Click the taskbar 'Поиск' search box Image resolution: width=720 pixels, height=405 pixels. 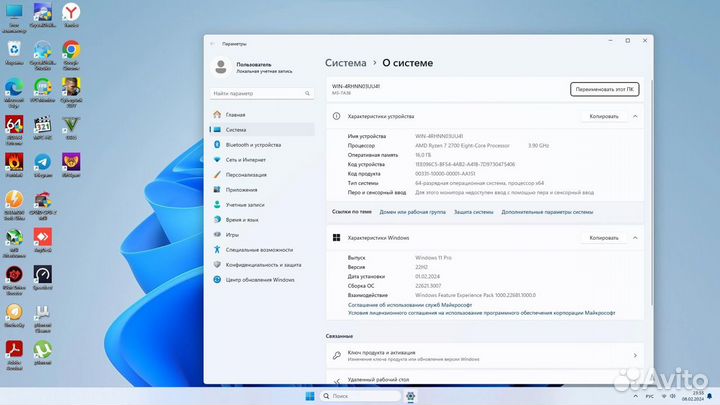(360, 396)
